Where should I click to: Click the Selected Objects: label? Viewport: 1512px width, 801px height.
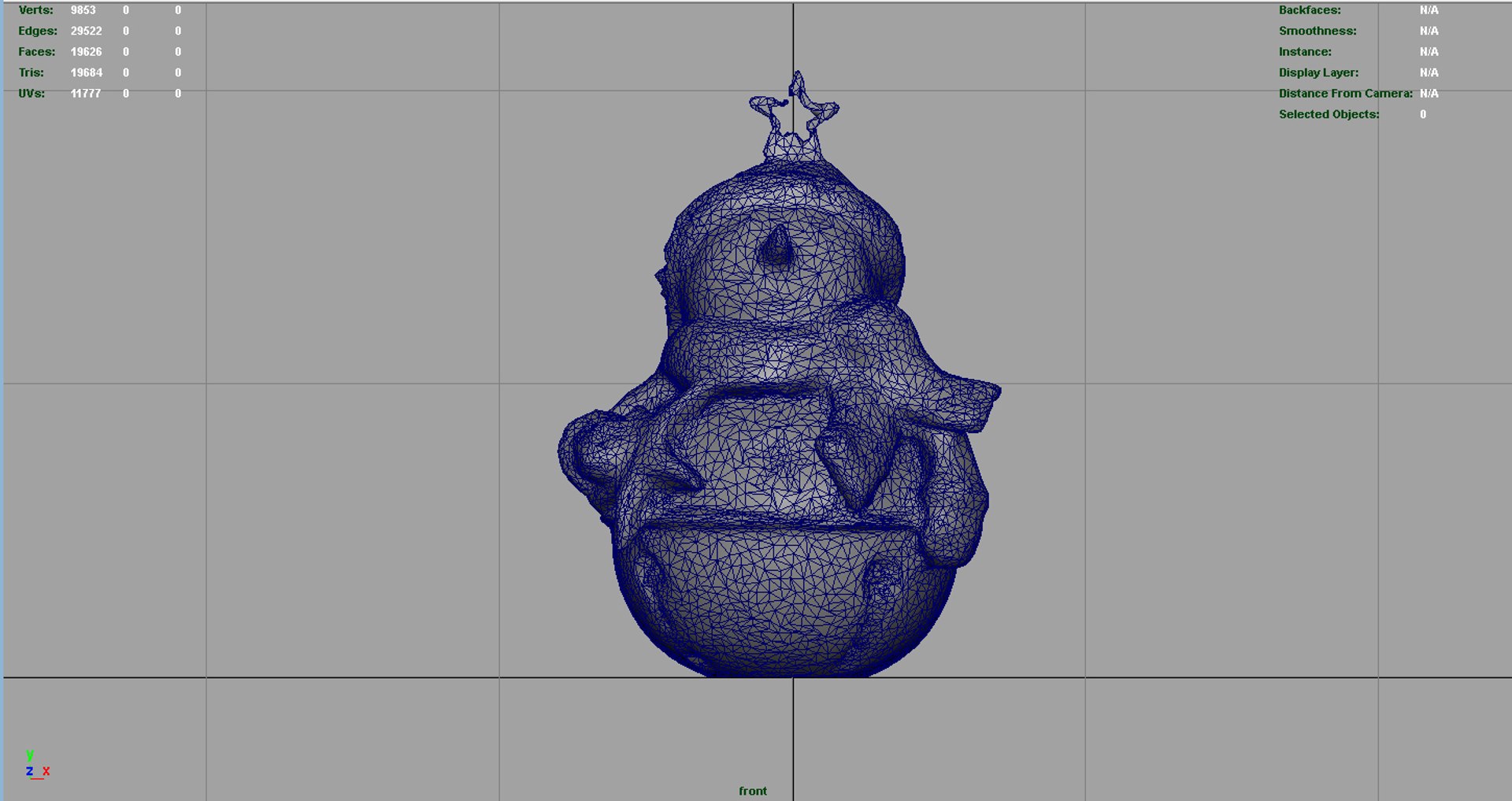point(1329,114)
